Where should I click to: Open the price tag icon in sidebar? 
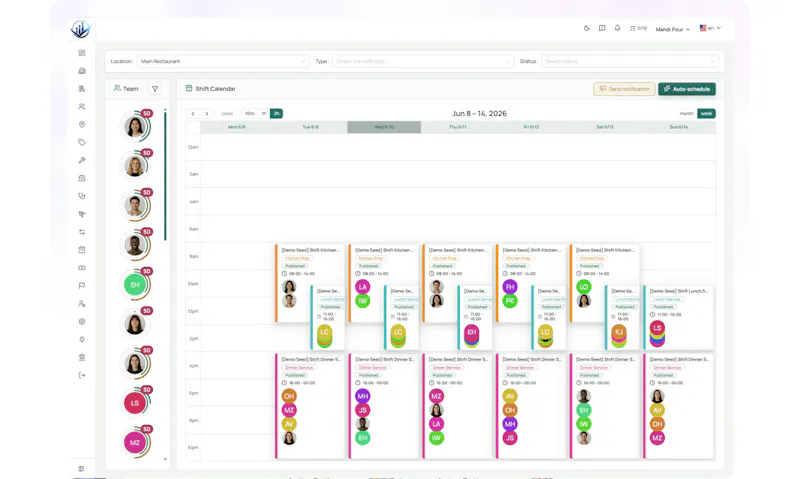point(82,142)
